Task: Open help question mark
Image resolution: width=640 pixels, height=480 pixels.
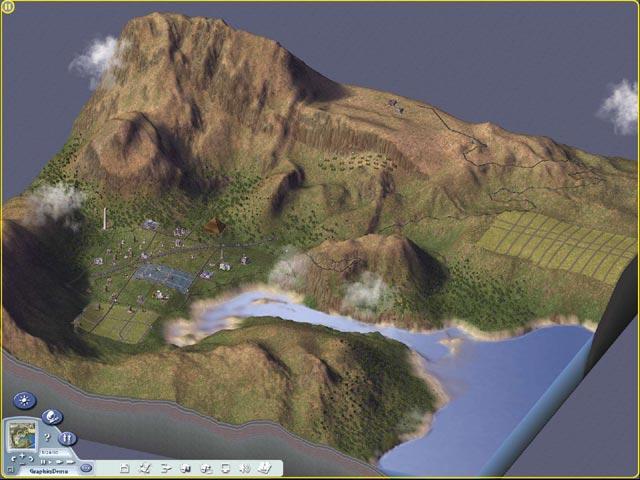Action: pos(47,438)
